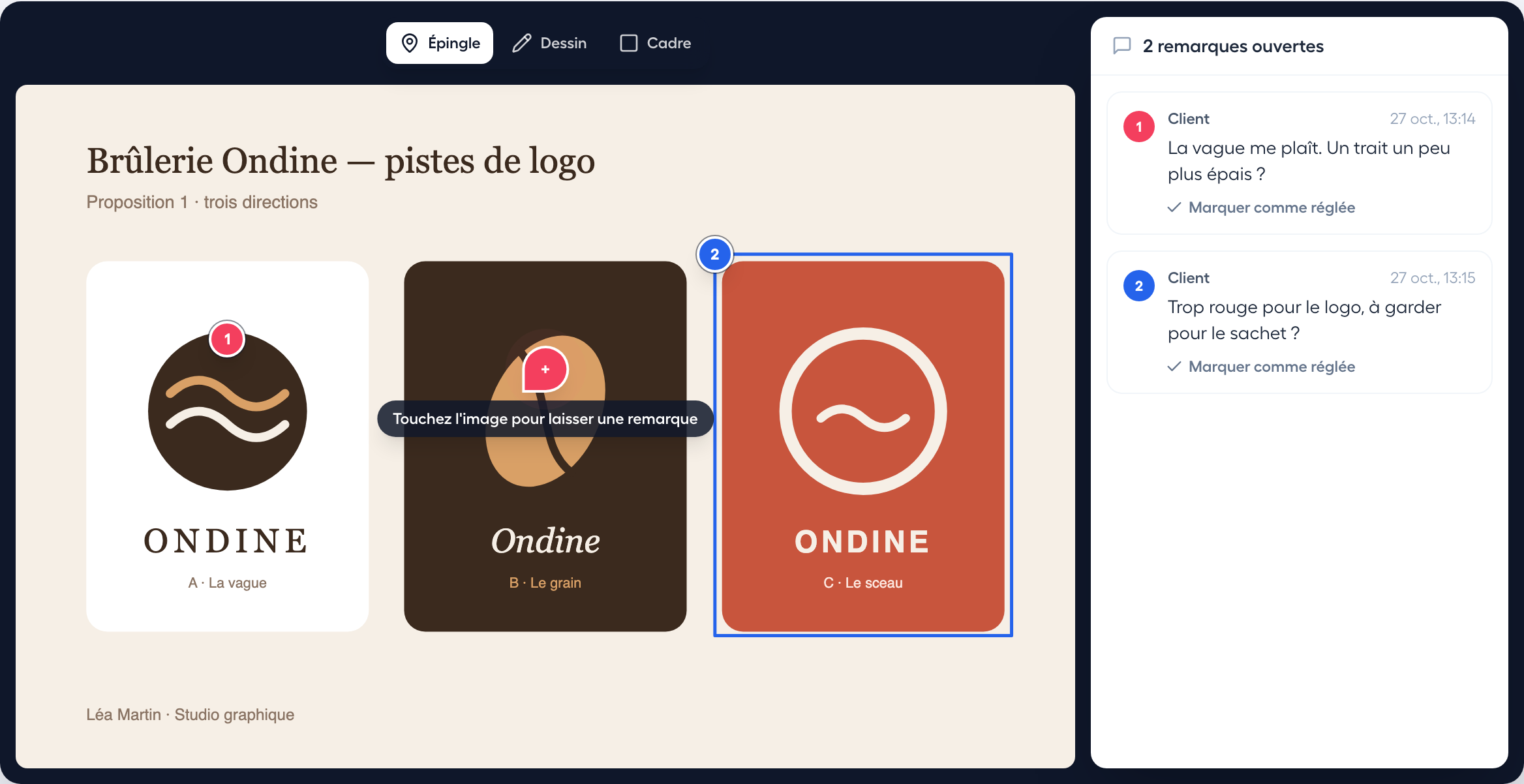Click the footer 'Léa Martin · Studio graphique'
Viewport: 1524px width, 784px height.
190,715
